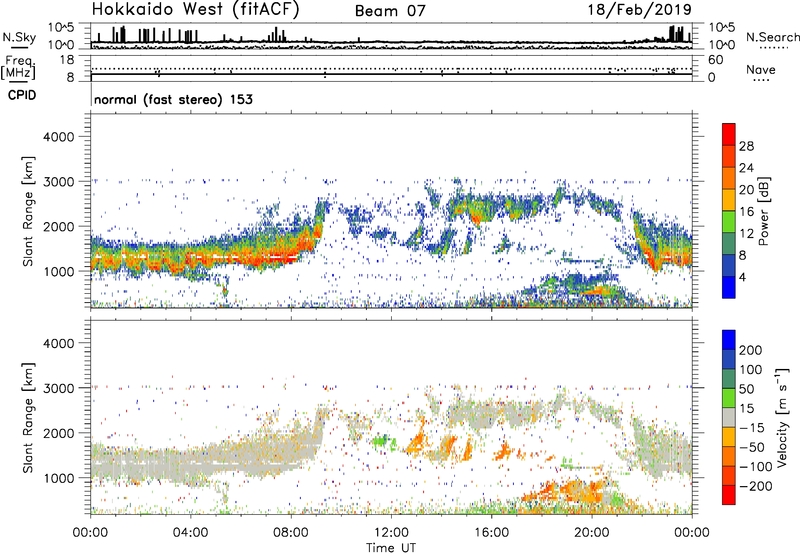
Task: Click the '60' Nave axis value
Action: (715, 60)
